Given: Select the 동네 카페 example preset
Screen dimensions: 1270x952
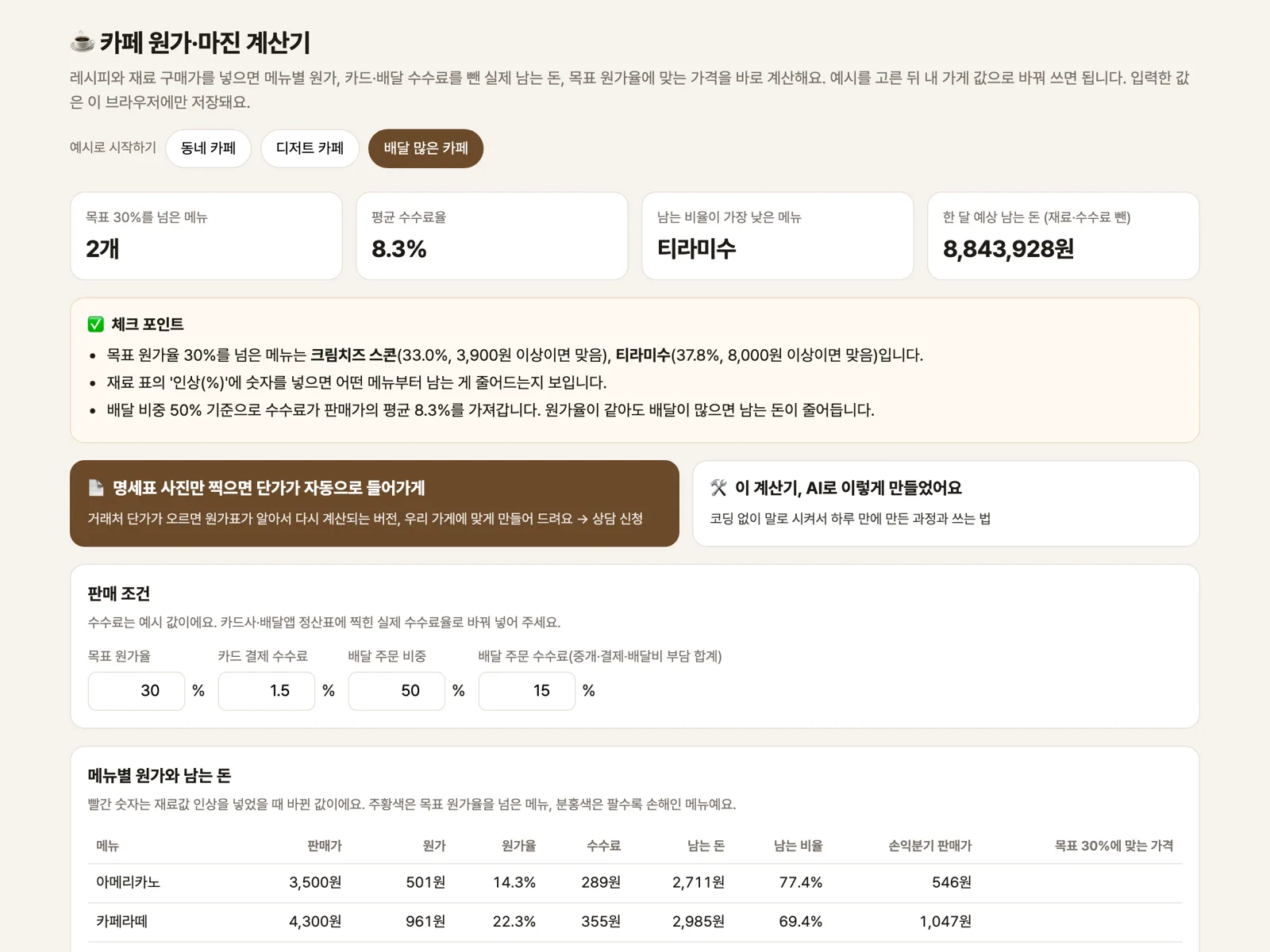Looking at the screenshot, I should coord(208,148).
